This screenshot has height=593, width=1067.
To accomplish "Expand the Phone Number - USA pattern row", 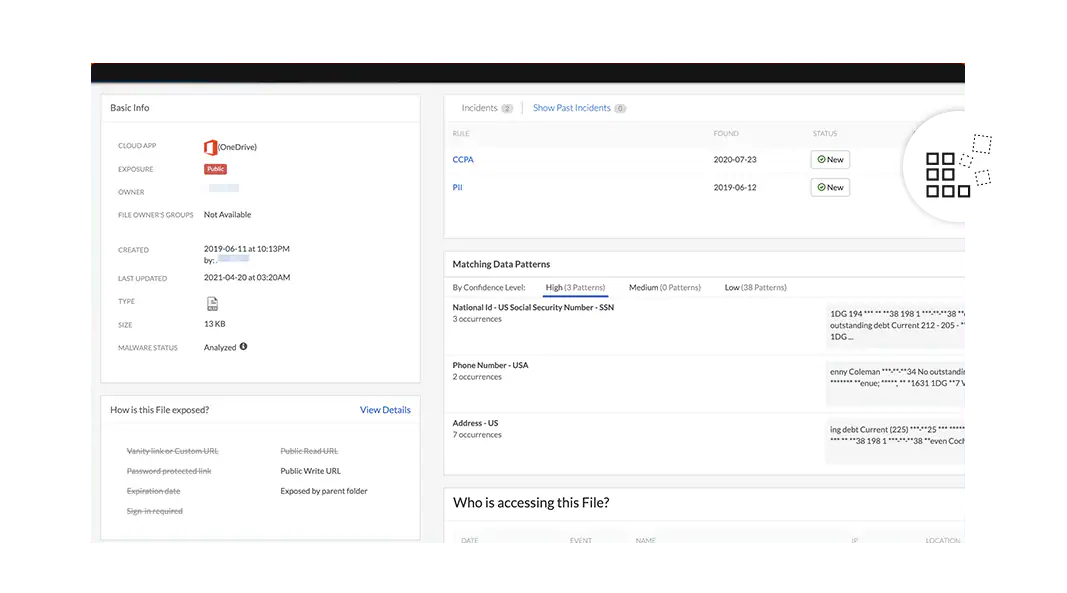I will point(490,366).
